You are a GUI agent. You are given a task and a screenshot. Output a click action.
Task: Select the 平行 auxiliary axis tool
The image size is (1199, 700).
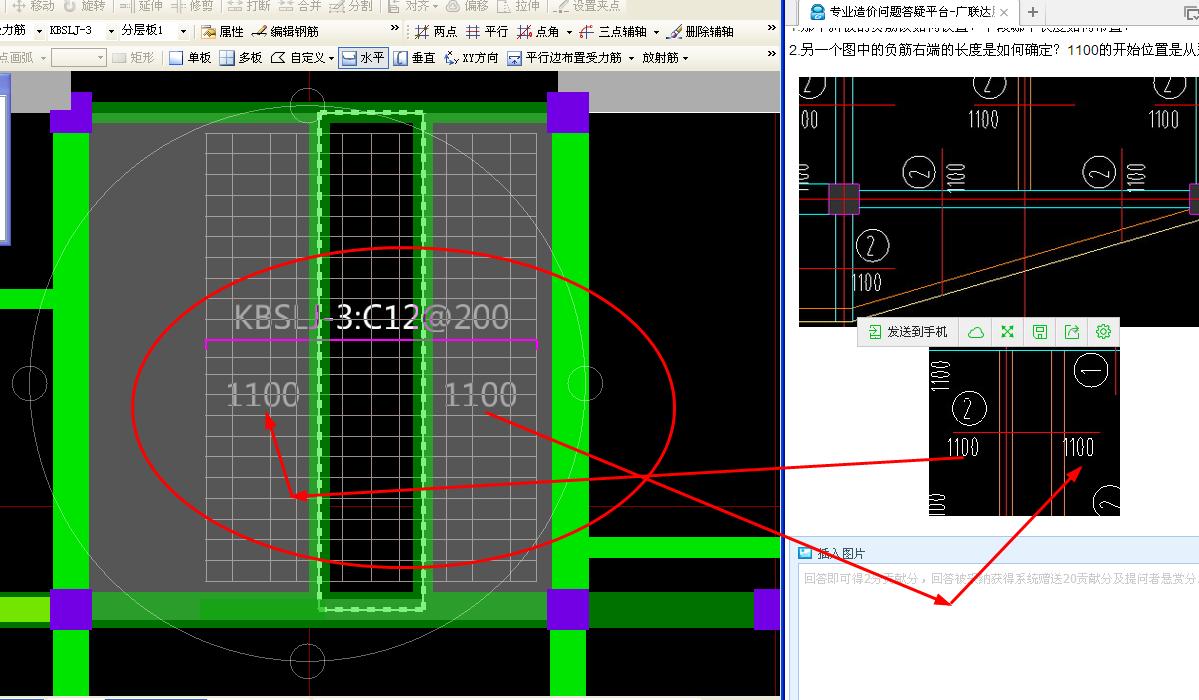click(x=487, y=31)
